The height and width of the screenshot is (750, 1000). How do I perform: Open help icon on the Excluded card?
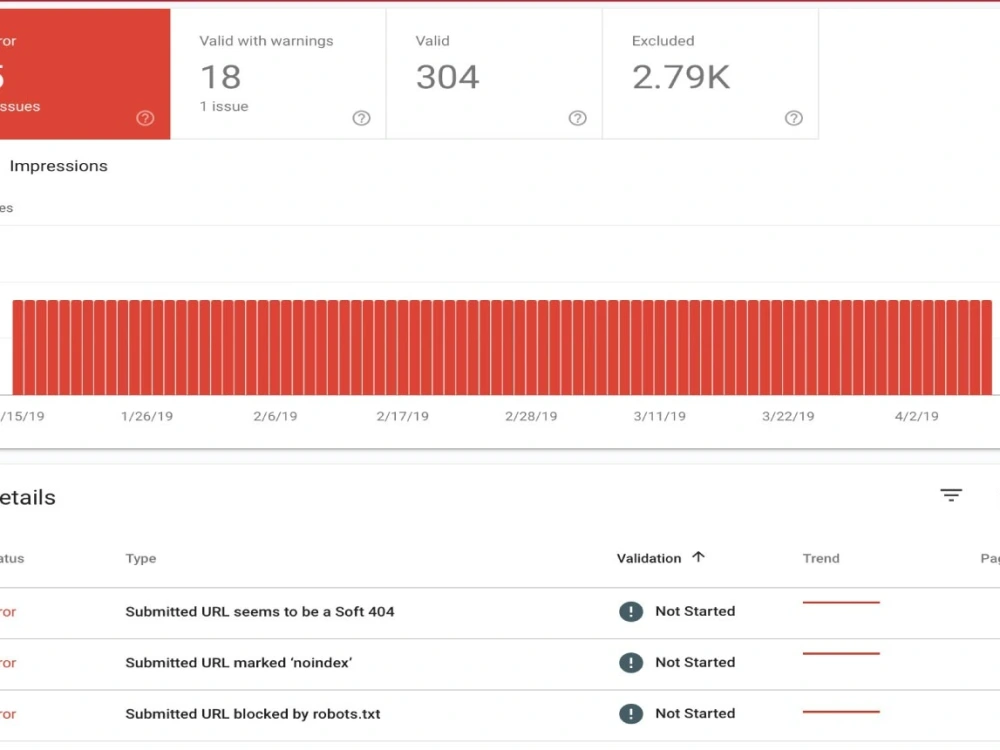(794, 118)
